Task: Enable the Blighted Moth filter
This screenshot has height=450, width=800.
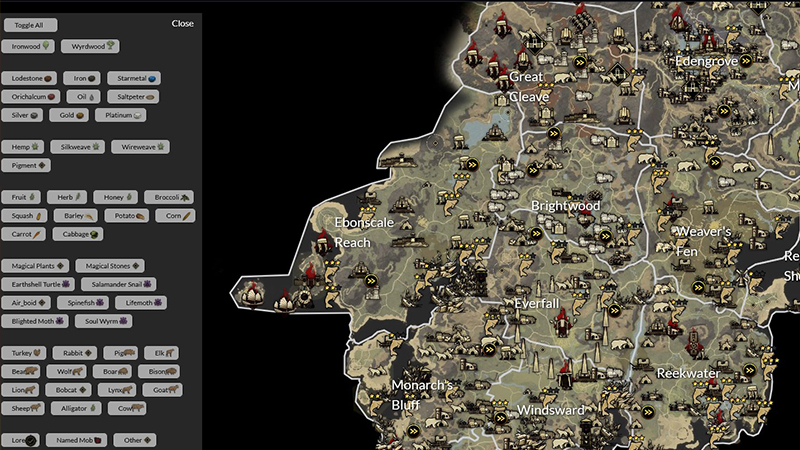Action: pos(35,321)
